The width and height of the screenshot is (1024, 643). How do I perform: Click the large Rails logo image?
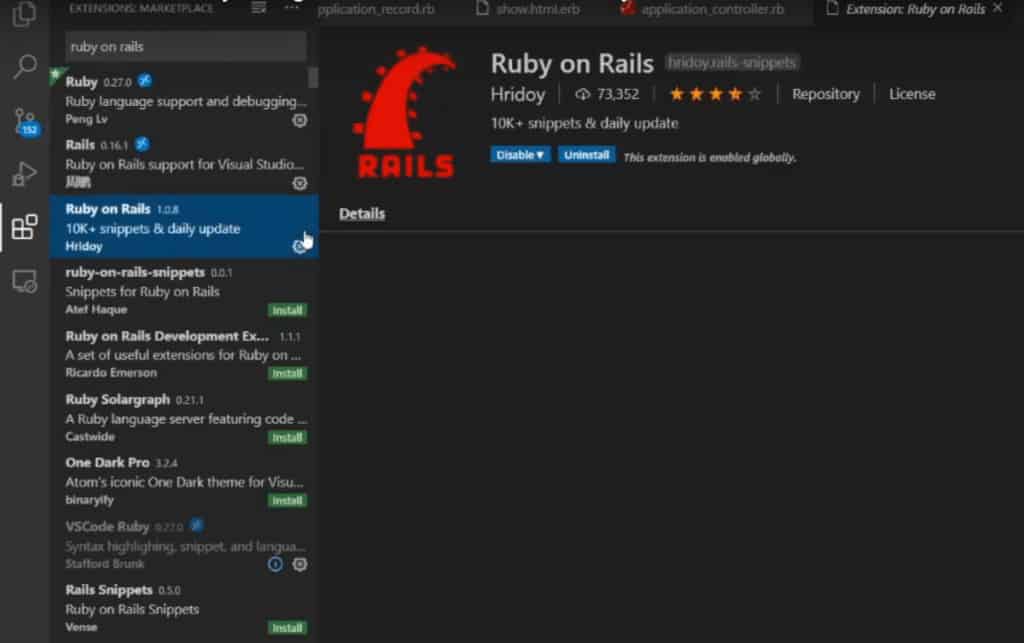click(404, 112)
